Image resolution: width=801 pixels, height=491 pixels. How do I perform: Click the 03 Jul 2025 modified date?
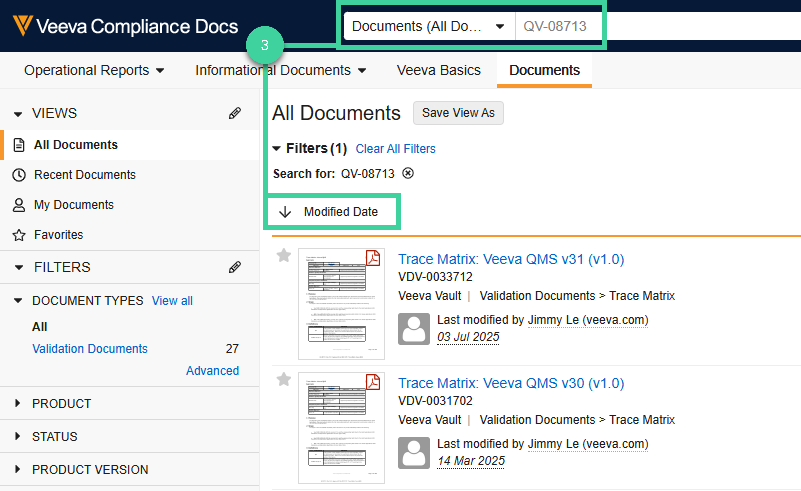[x=468, y=337]
